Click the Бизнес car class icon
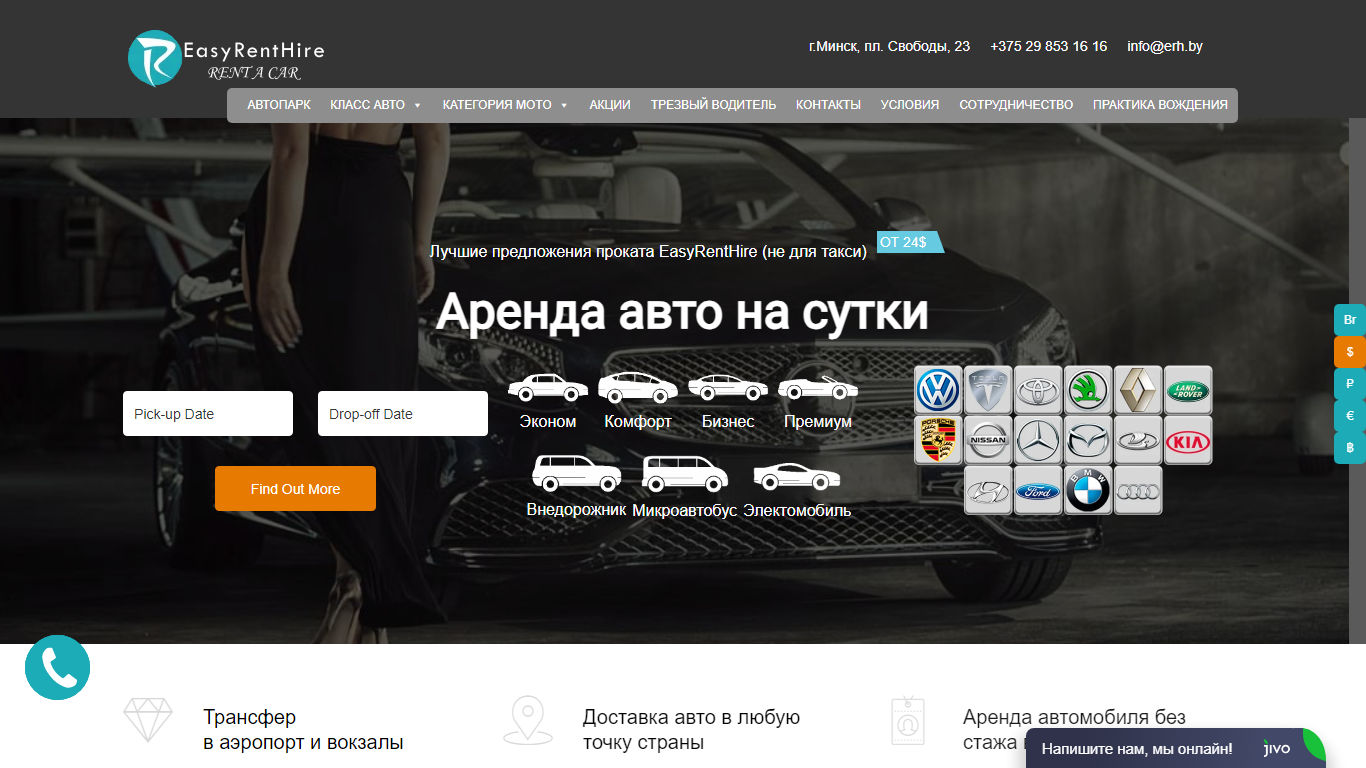Screen dimensions: 1366x768 (728, 387)
